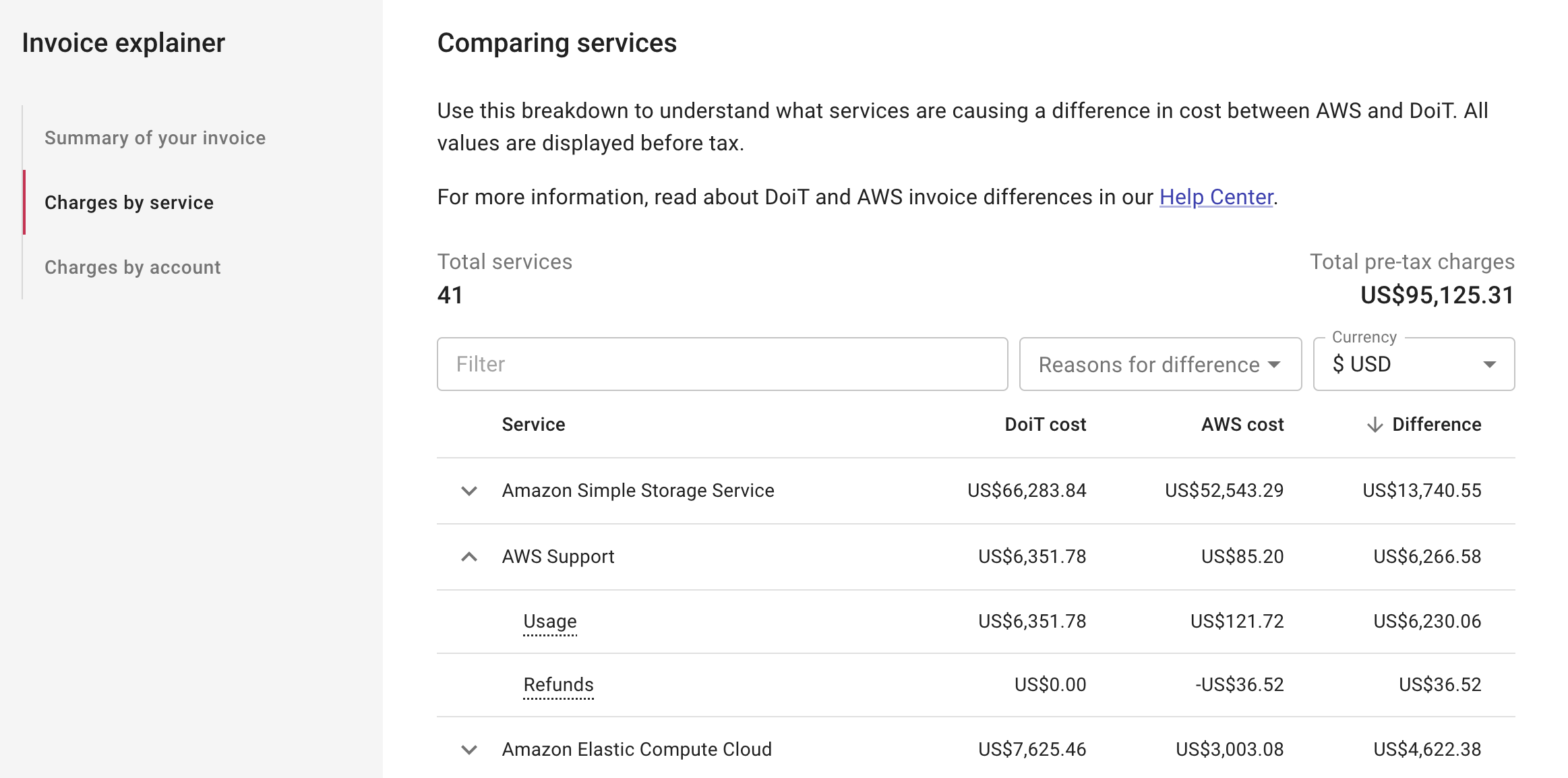The height and width of the screenshot is (778, 1568).
Task: Click the Usage sub-item label
Action: [549, 621]
